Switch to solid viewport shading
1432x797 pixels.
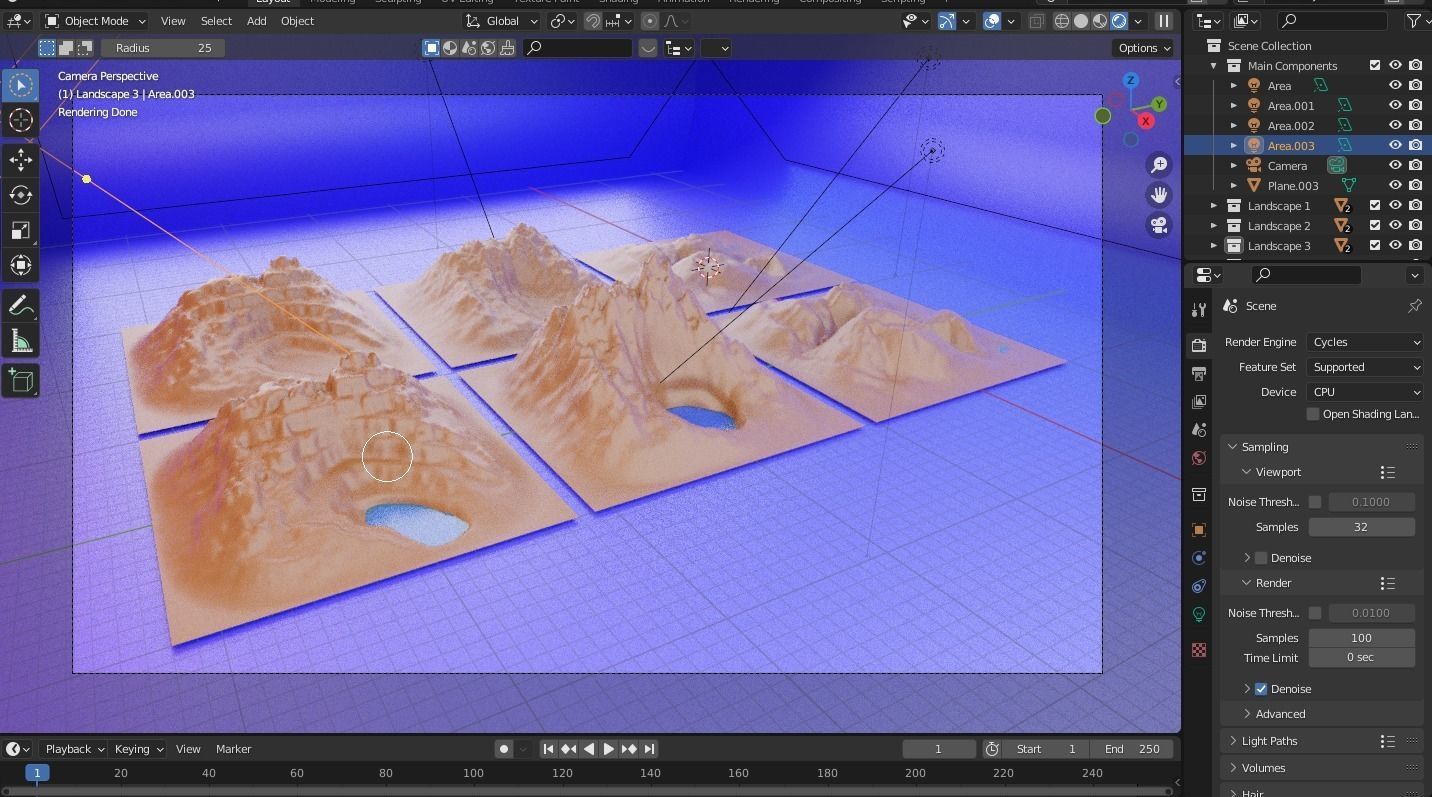(1081, 21)
